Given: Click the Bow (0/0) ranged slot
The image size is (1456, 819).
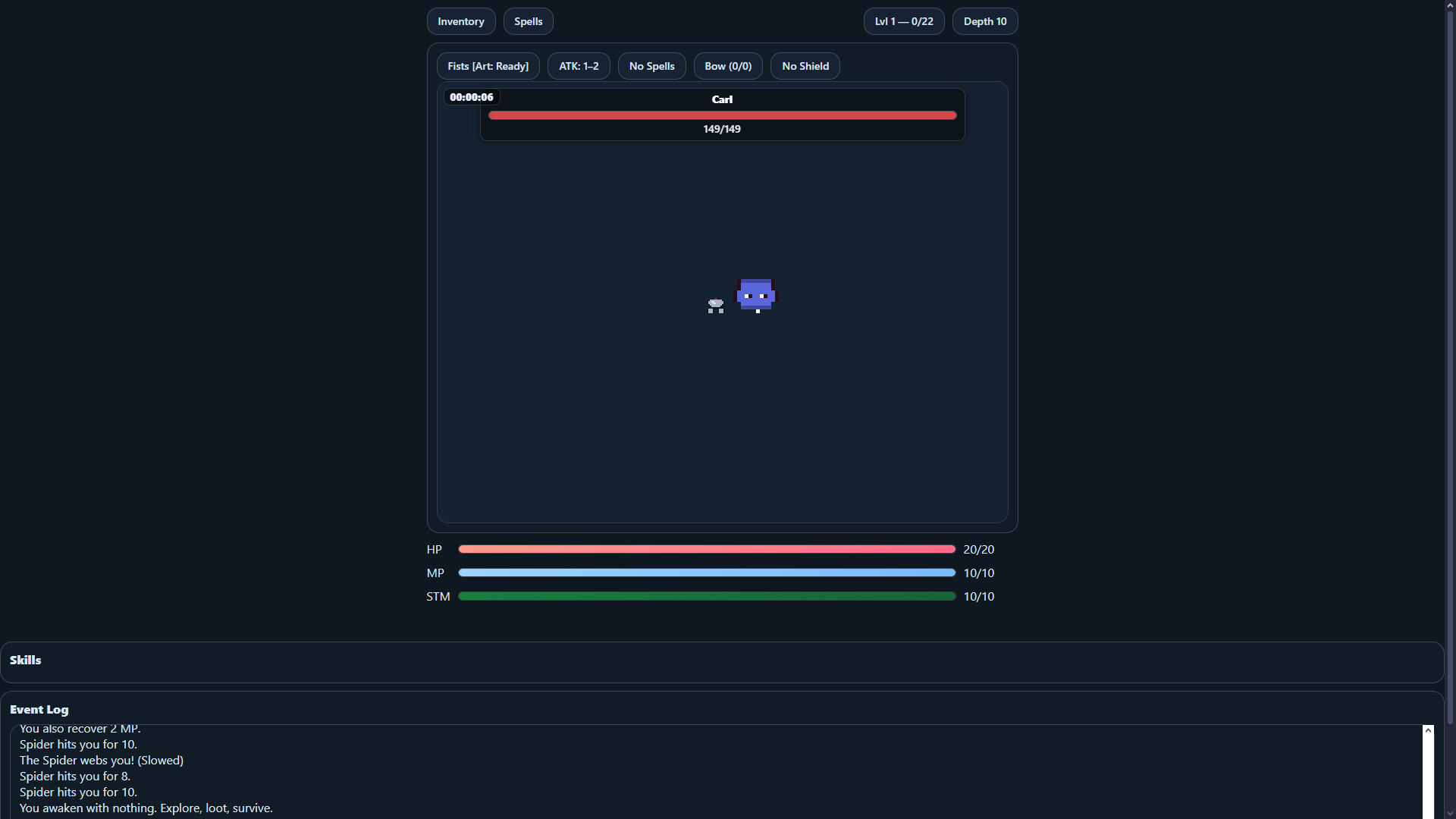Looking at the screenshot, I should point(727,66).
